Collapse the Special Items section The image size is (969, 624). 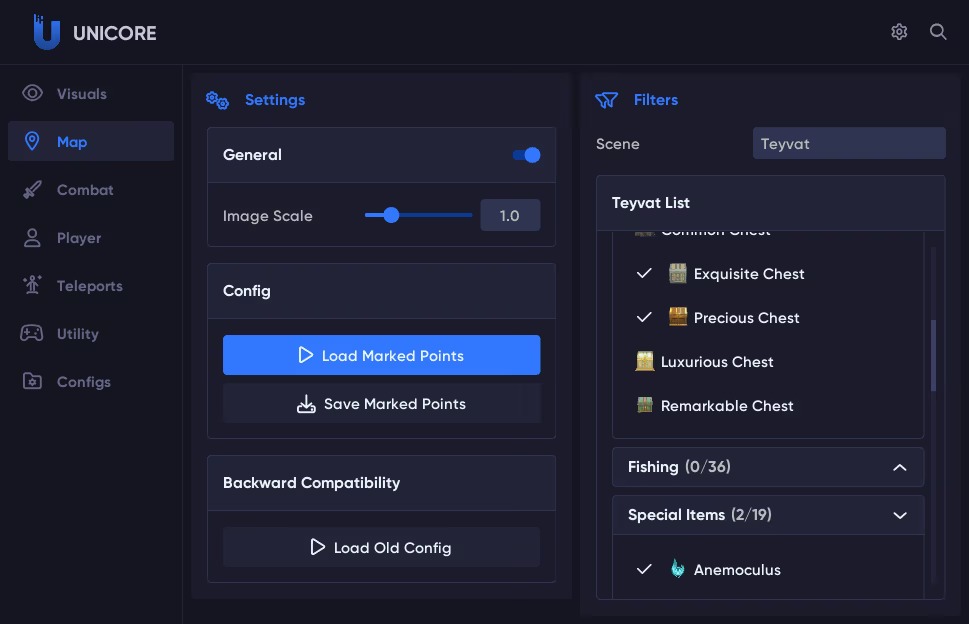(900, 515)
